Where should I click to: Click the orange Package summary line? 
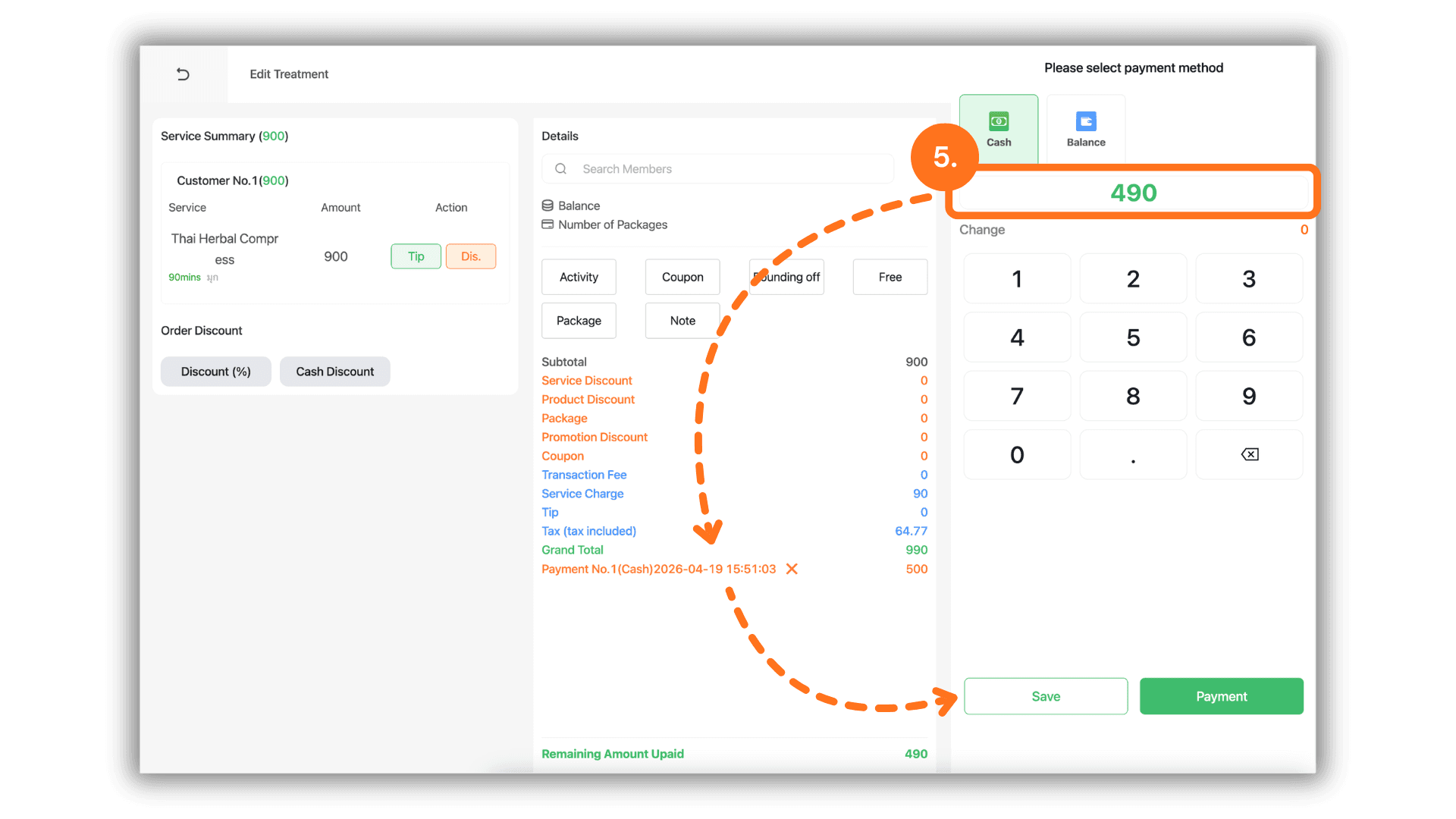pos(734,419)
